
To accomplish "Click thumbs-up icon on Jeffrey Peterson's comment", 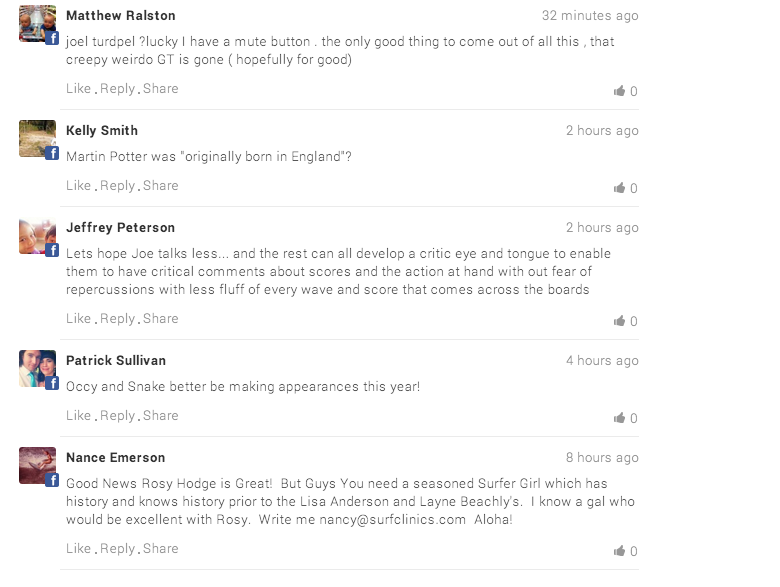I will pos(619,321).
